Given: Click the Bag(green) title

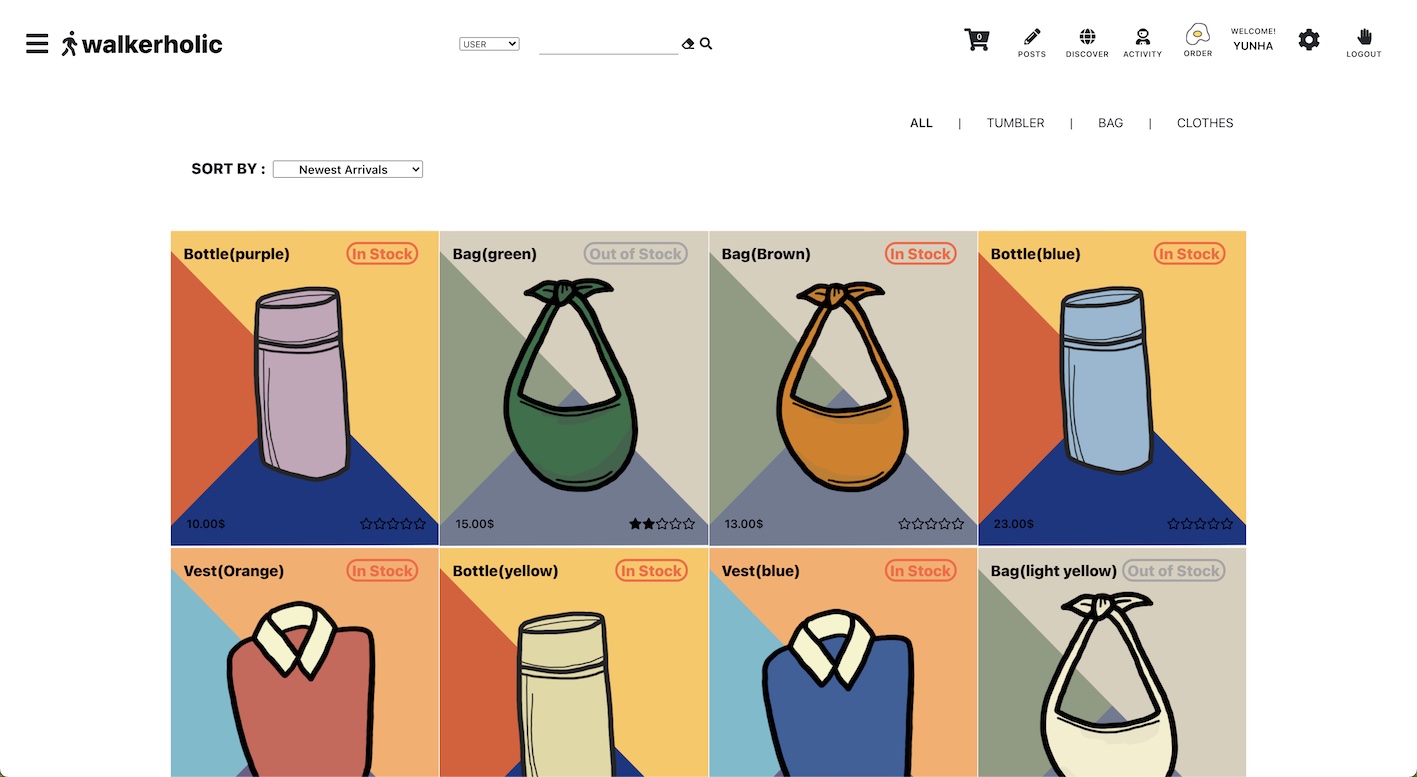Looking at the screenshot, I should (494, 254).
